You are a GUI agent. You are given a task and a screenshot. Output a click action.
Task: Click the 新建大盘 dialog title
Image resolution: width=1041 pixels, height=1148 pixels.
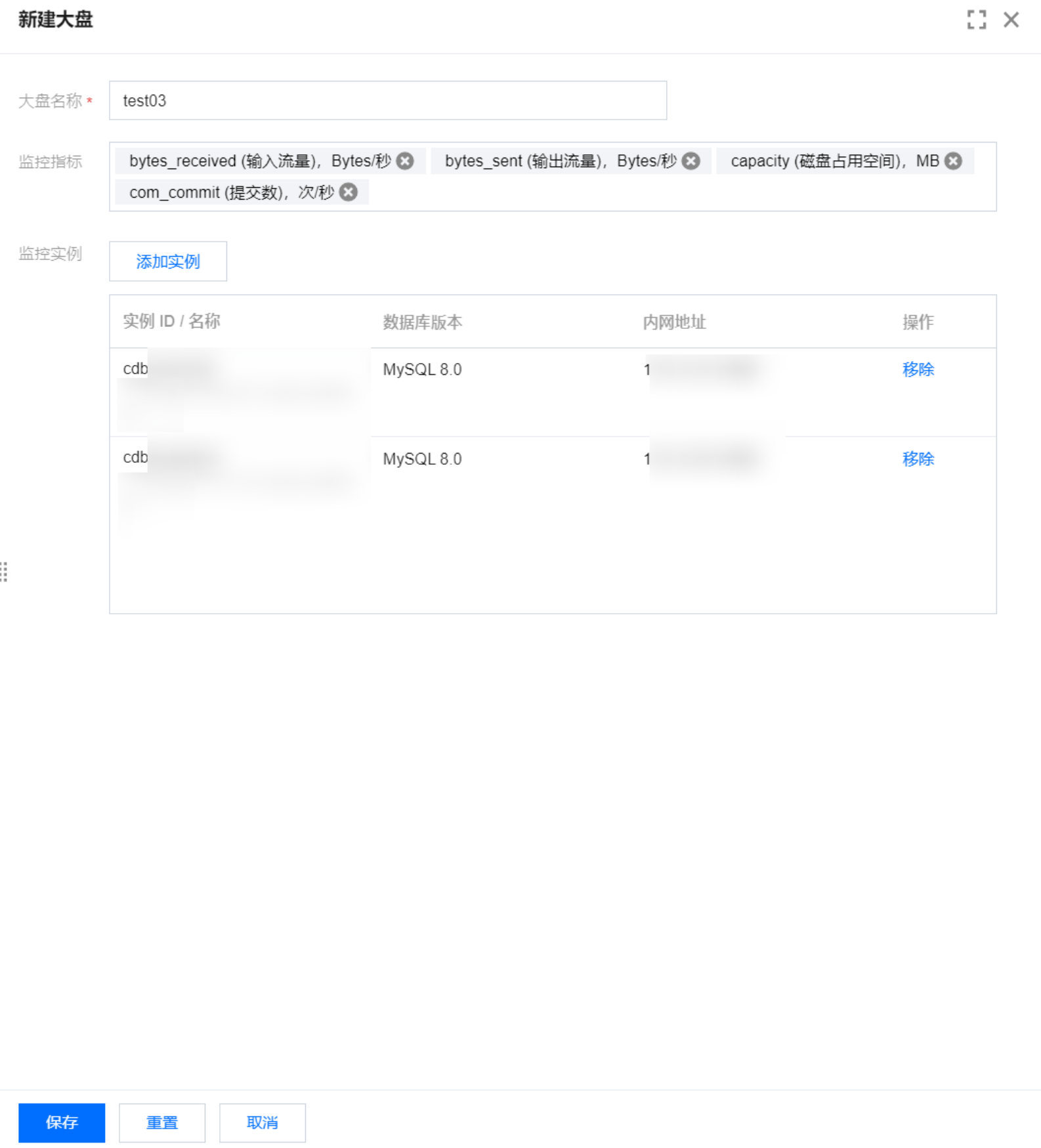(56, 20)
